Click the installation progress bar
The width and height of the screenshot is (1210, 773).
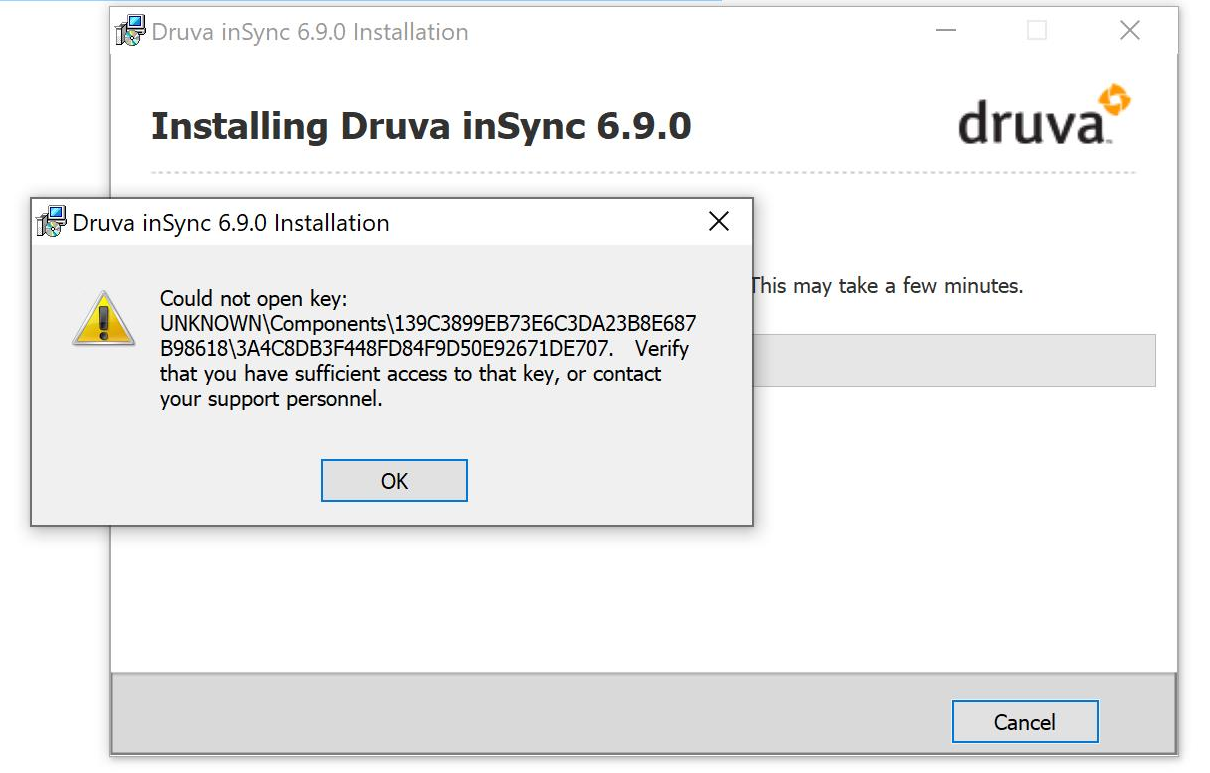(x=954, y=361)
